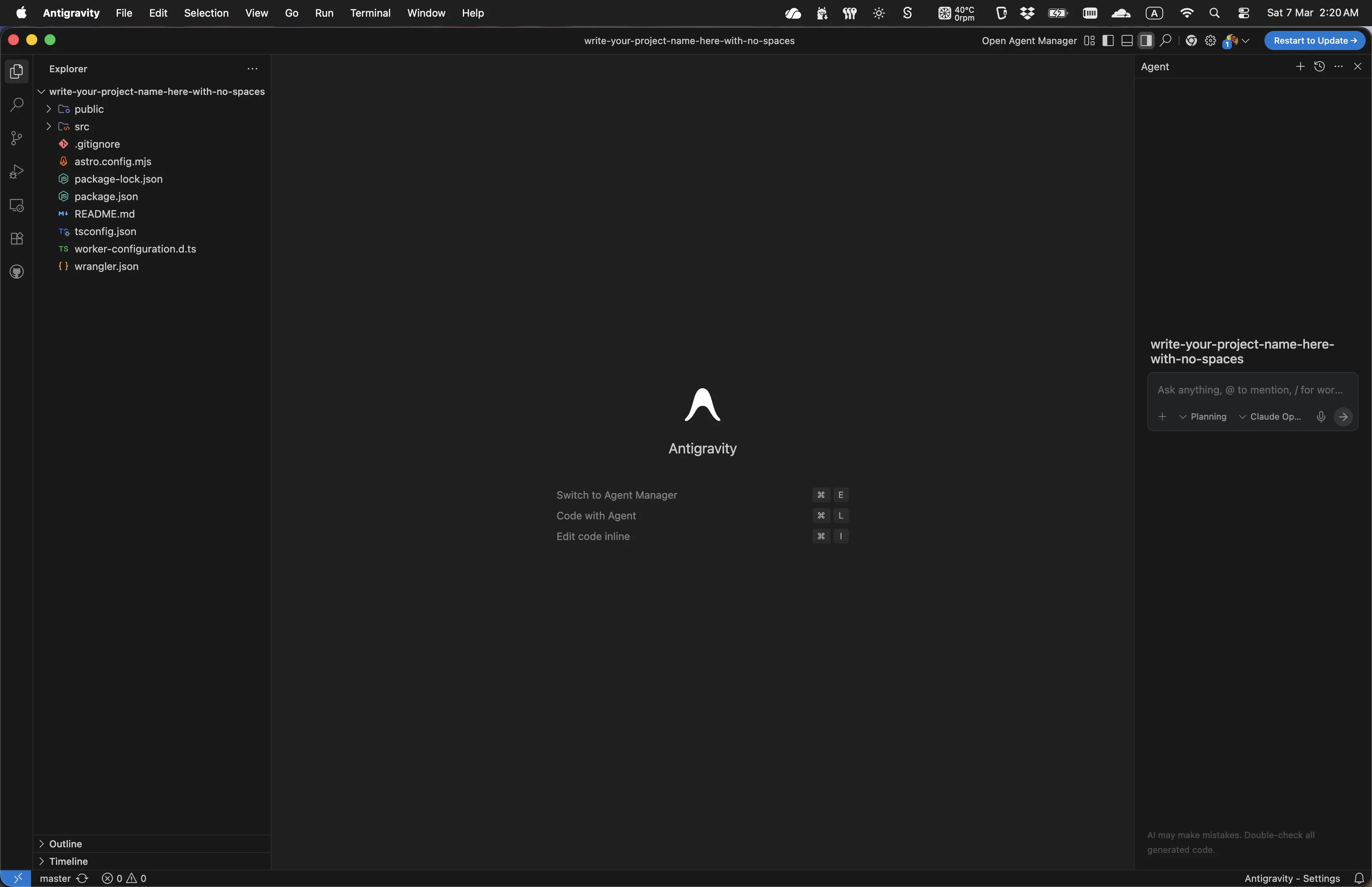This screenshot has height=887, width=1372.
Task: Toggle the bottom panel visibility
Action: click(x=1127, y=40)
